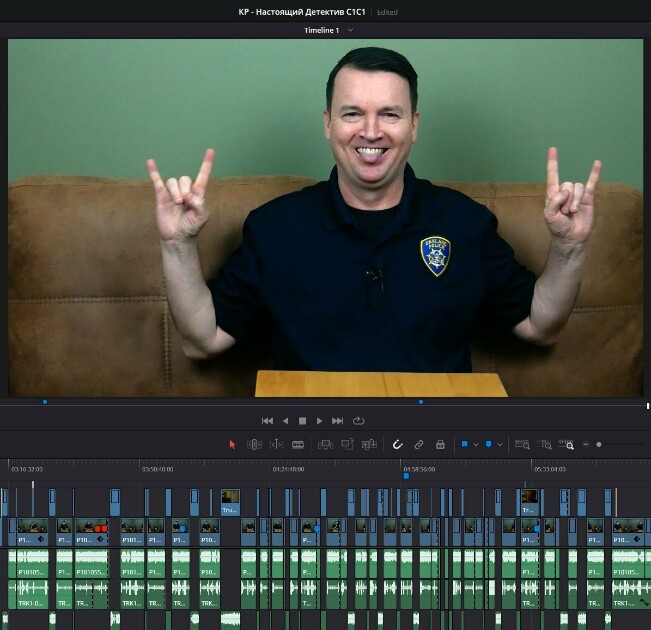Viewport: 651px width, 630px height.
Task: Click the Insert Clip icon
Action: 325,445
